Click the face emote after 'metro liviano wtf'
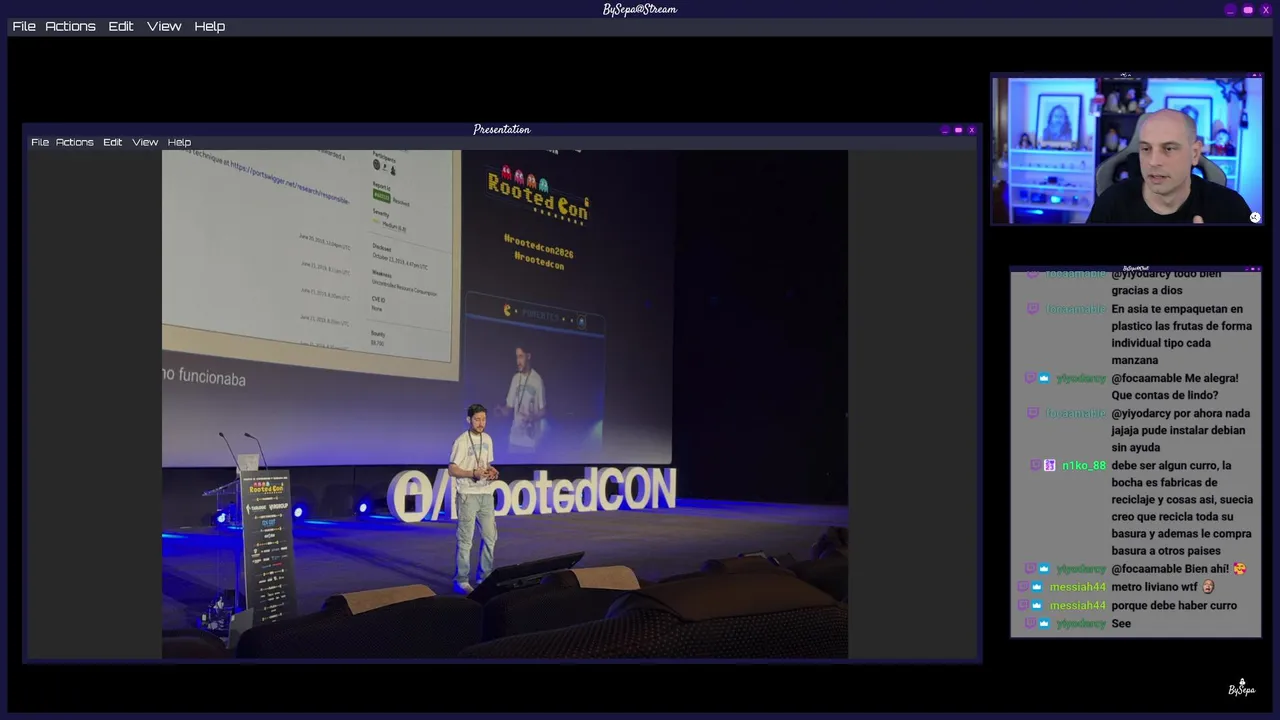1280x720 pixels. [1208, 587]
